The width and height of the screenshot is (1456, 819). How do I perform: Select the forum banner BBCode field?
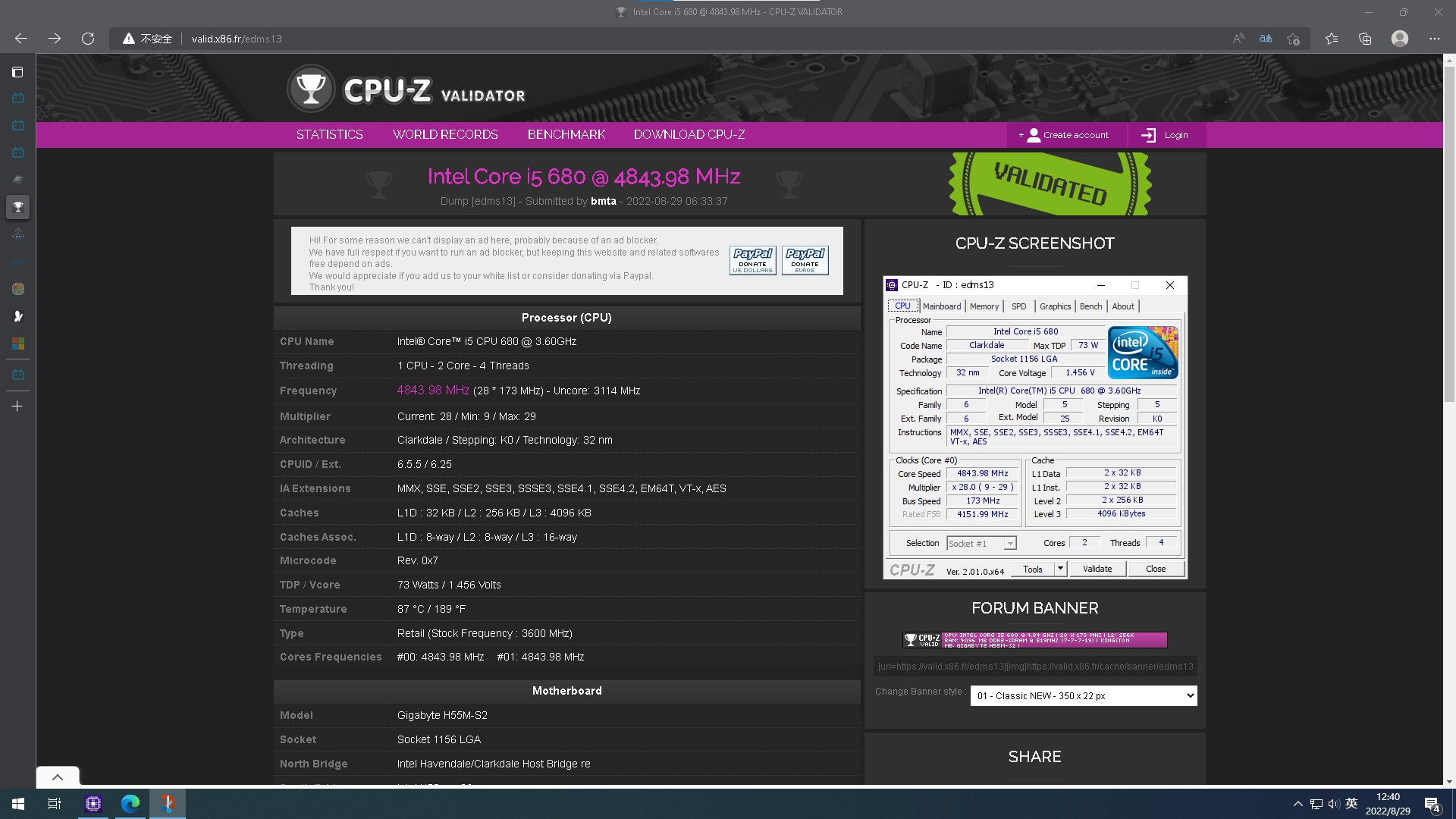1035,667
